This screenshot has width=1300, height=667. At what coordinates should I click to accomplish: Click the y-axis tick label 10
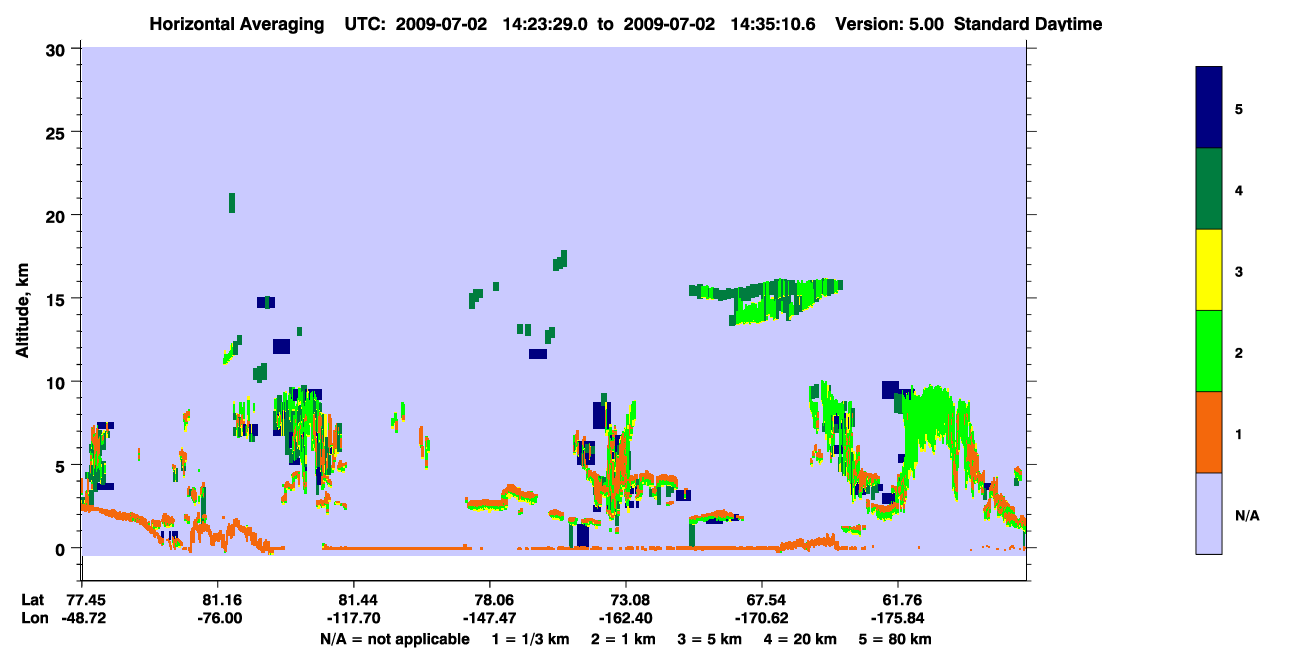click(x=58, y=382)
